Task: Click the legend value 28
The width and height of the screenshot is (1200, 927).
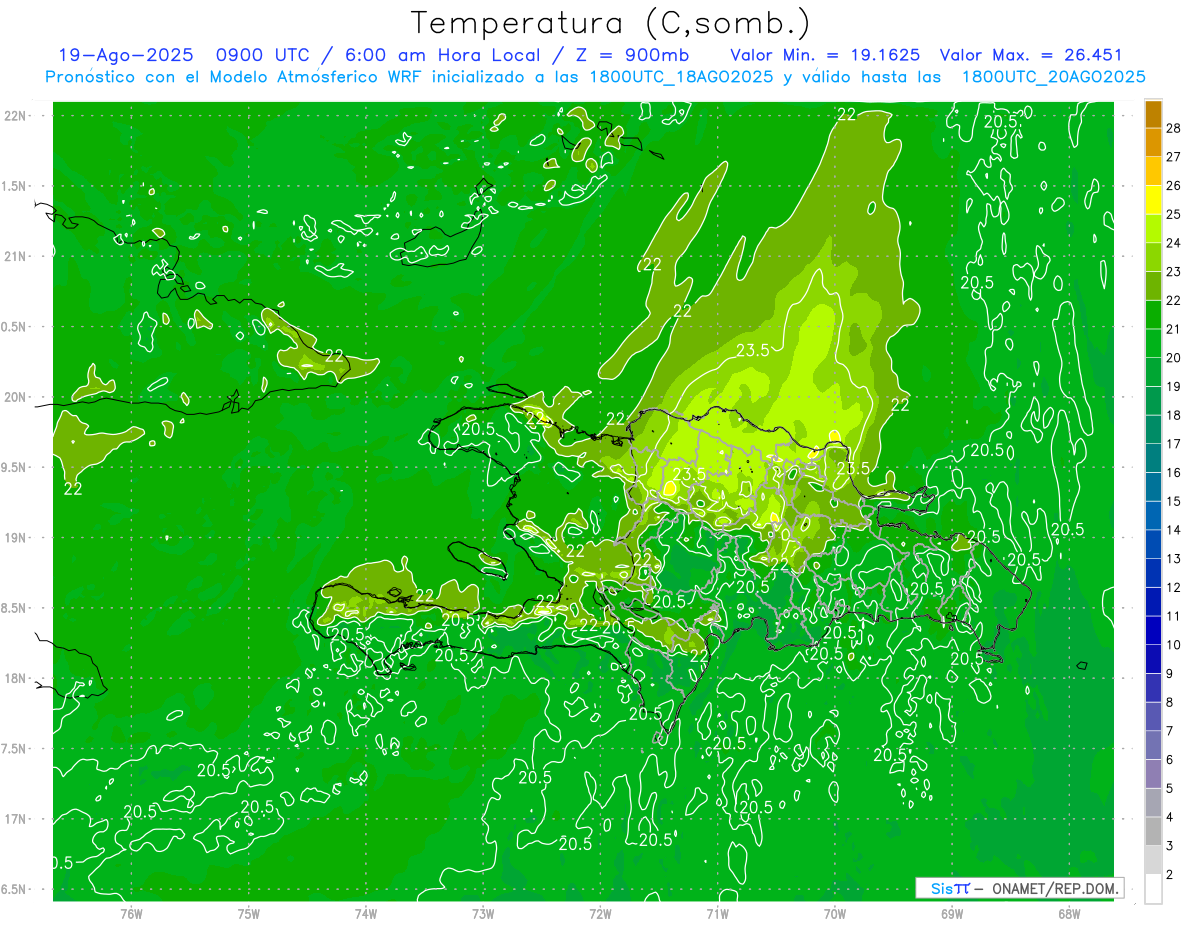Action: click(1173, 127)
